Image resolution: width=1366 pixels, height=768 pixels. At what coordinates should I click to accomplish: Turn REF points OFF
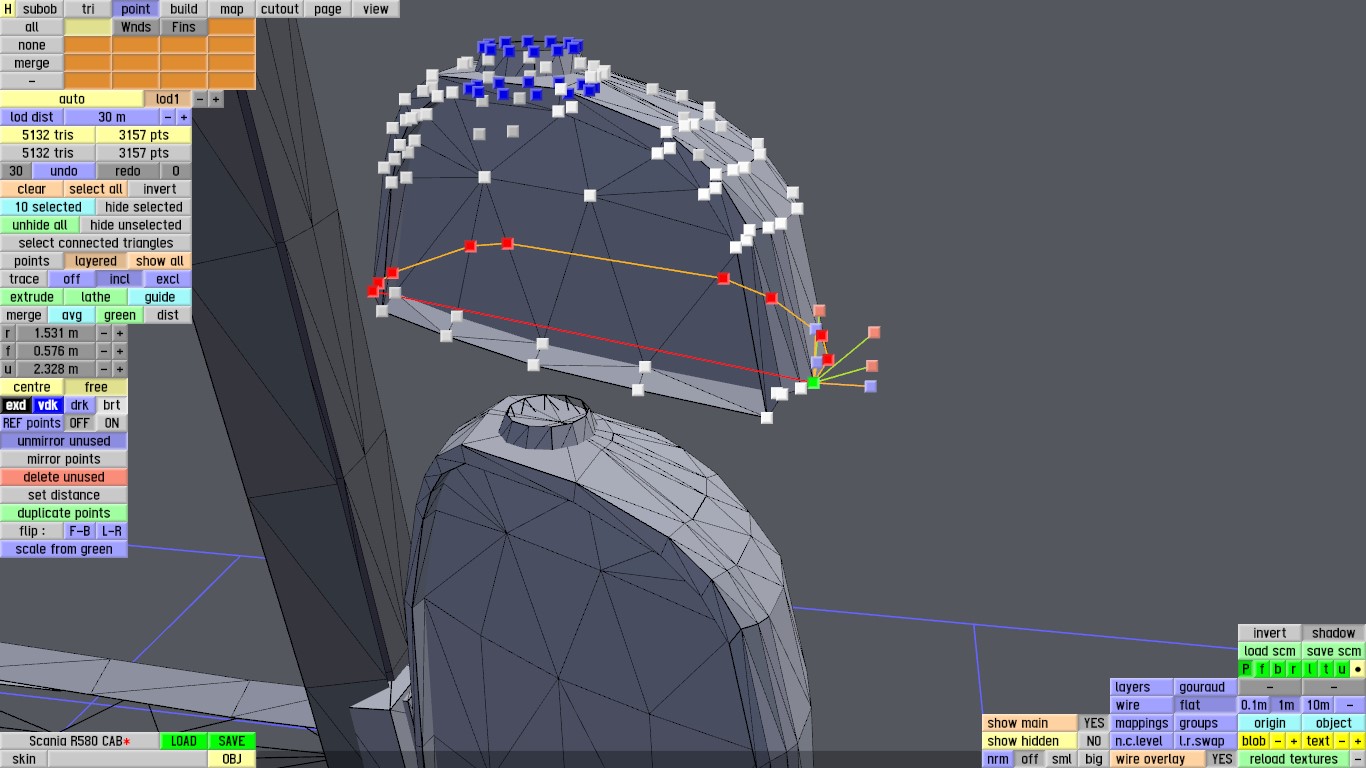pos(80,423)
